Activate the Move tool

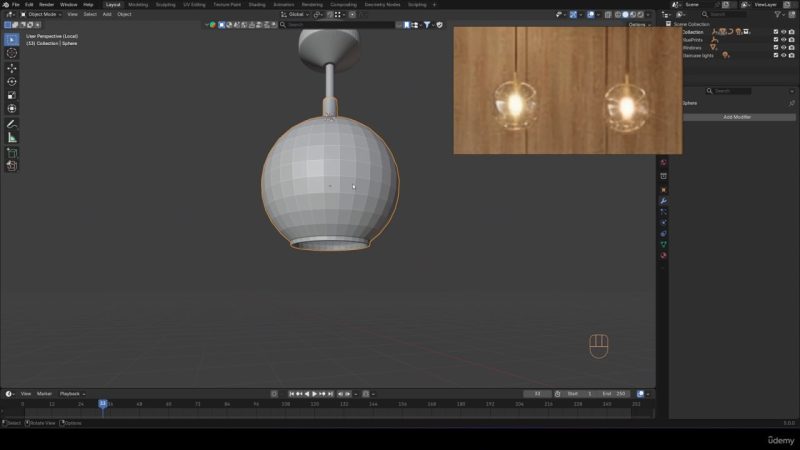[x=12, y=68]
